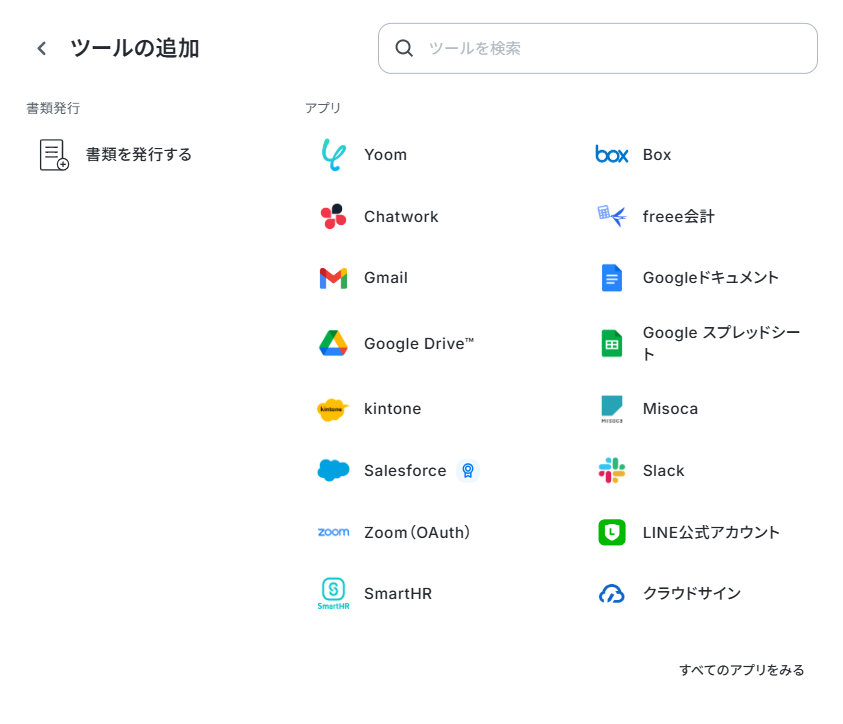This screenshot has width=843, height=724.
Task: Click the freee会計 calculator bird icon
Action: click(612, 216)
